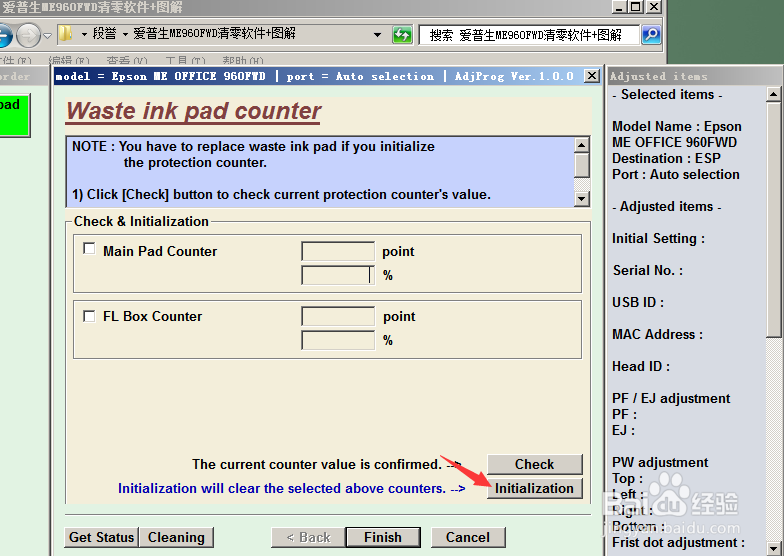Click 'Head ID :' entry
Screen dimensions: 784x556
641,366
